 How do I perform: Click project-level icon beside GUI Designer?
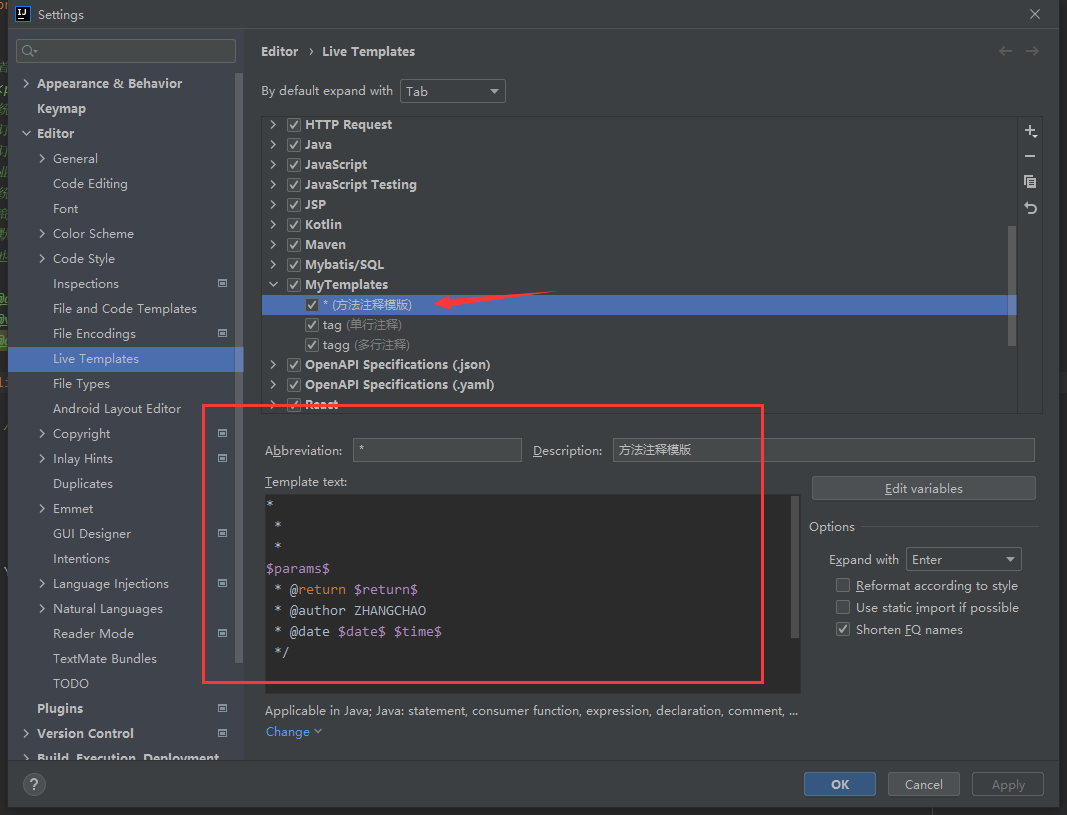pyautogui.click(x=223, y=533)
